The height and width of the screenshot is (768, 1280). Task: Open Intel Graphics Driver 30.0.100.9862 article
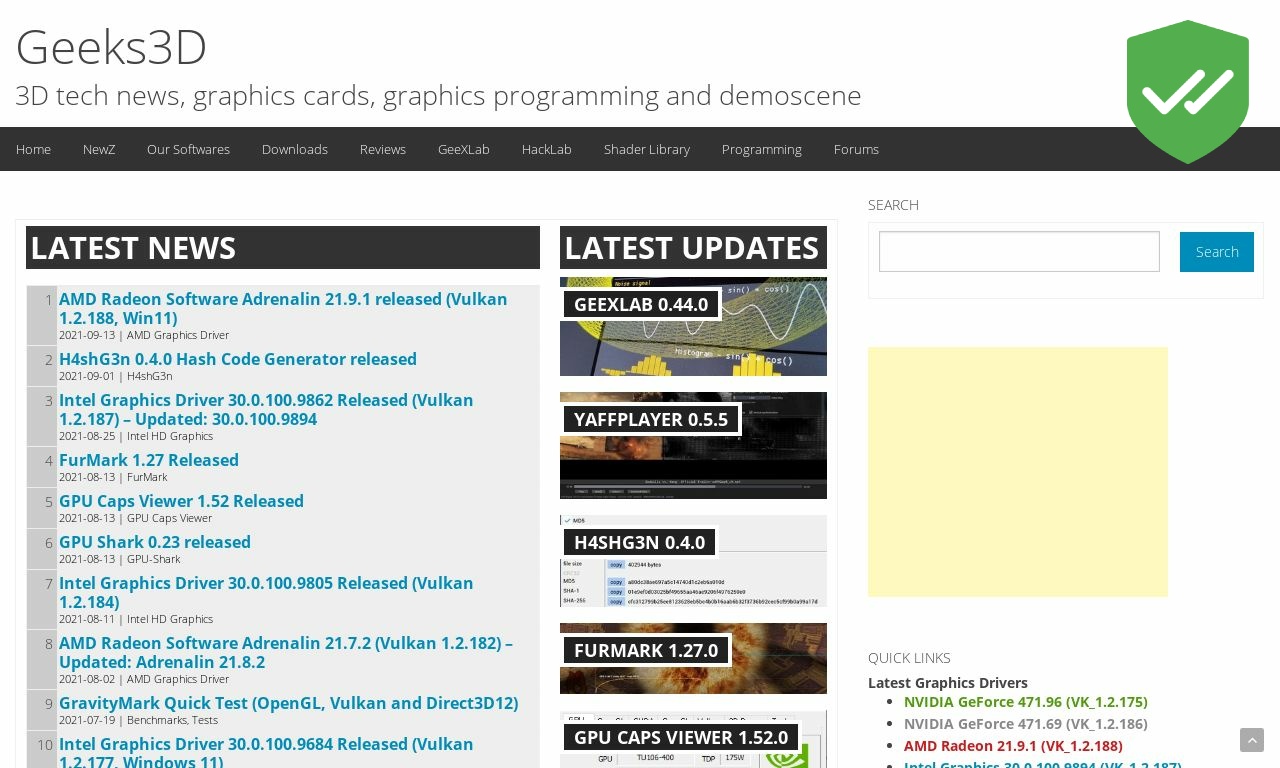click(266, 409)
